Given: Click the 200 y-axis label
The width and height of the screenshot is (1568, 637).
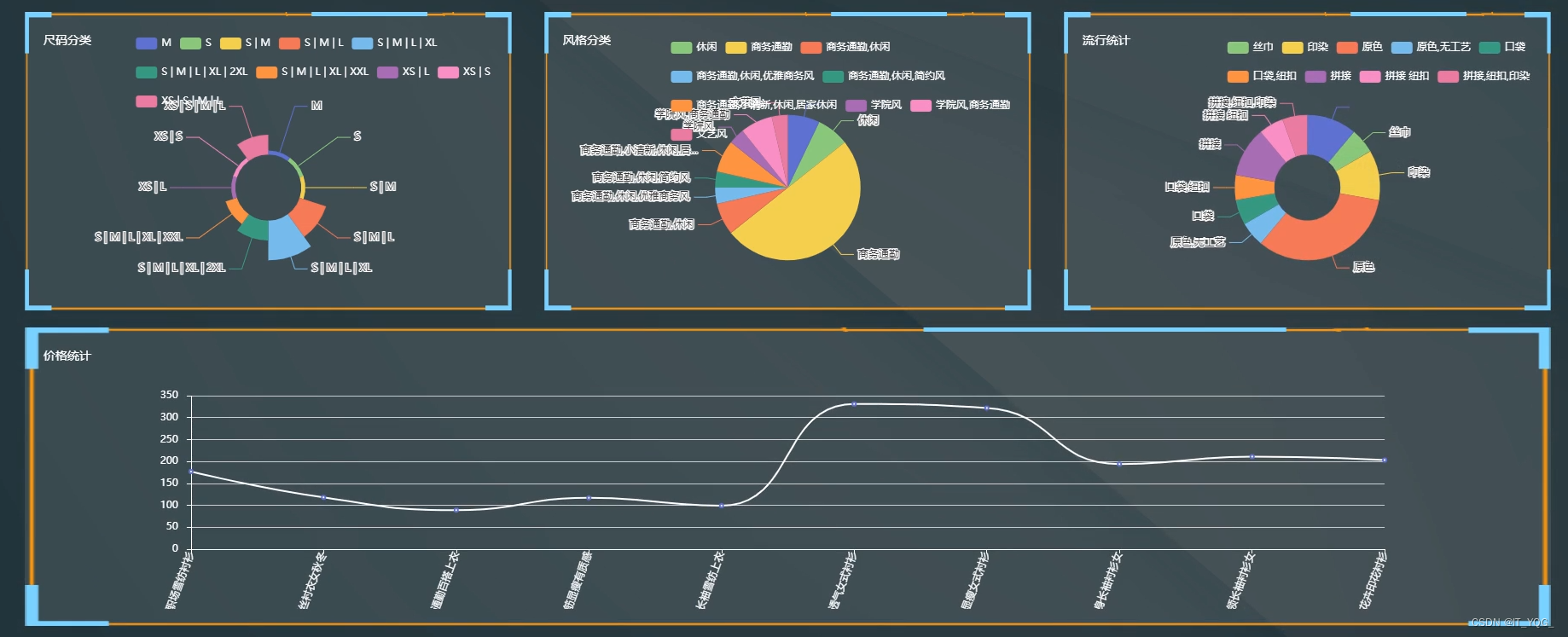Looking at the screenshot, I should click(169, 460).
